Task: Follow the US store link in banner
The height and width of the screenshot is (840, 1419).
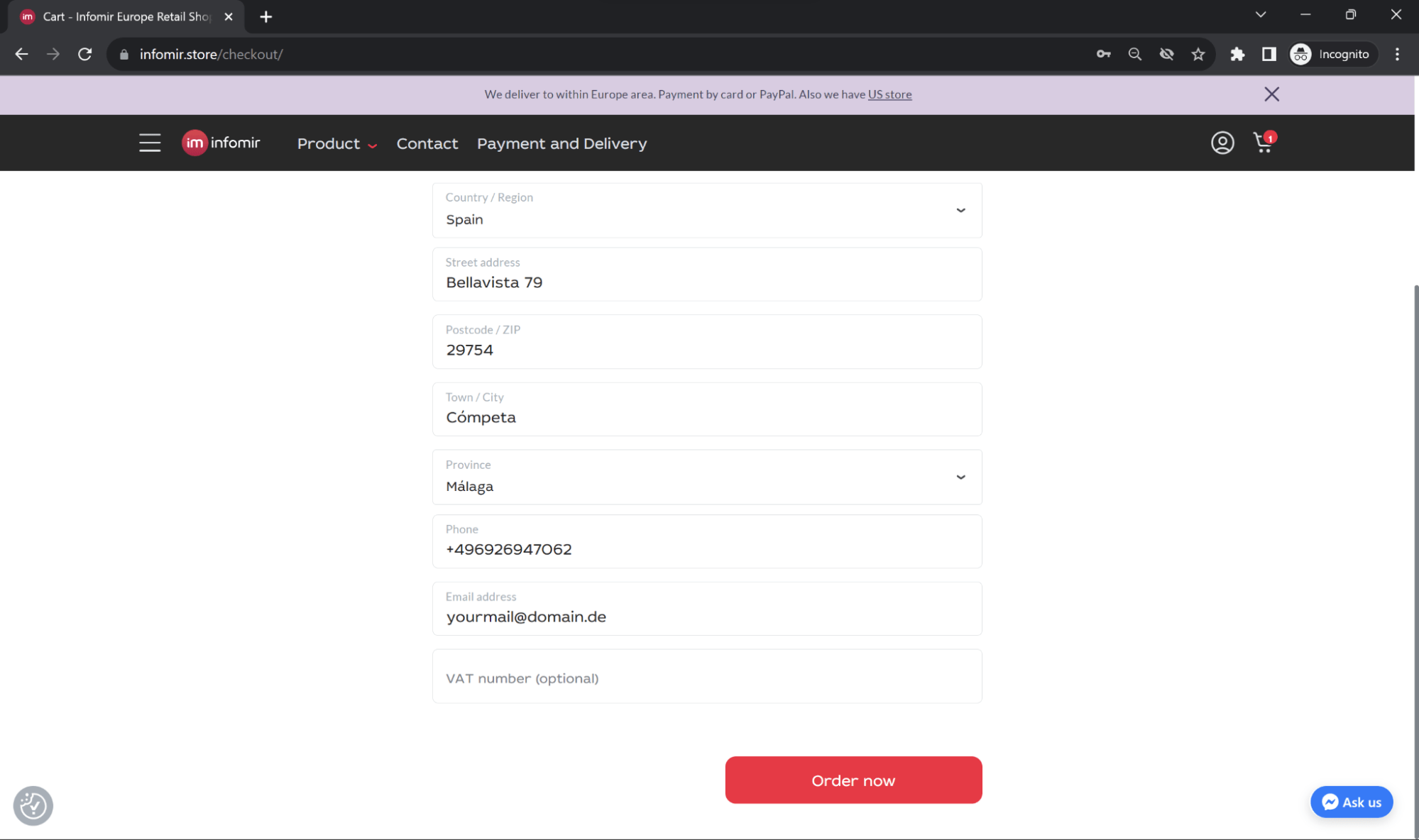Action: click(x=889, y=94)
